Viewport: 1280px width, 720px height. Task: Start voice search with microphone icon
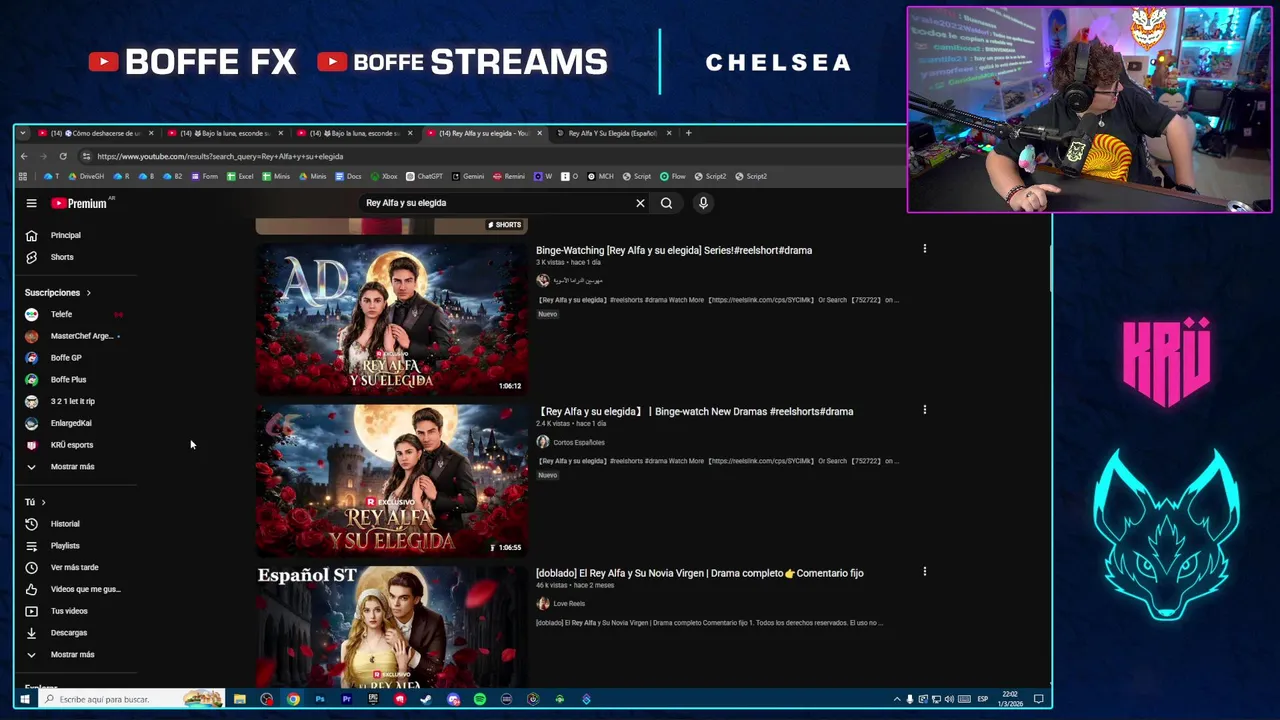(x=703, y=203)
